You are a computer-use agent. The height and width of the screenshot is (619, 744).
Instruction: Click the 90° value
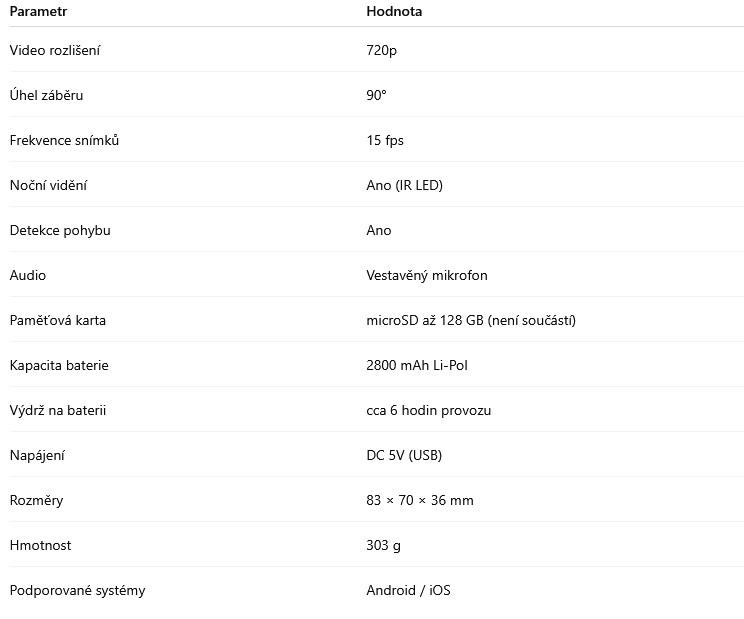click(376, 95)
